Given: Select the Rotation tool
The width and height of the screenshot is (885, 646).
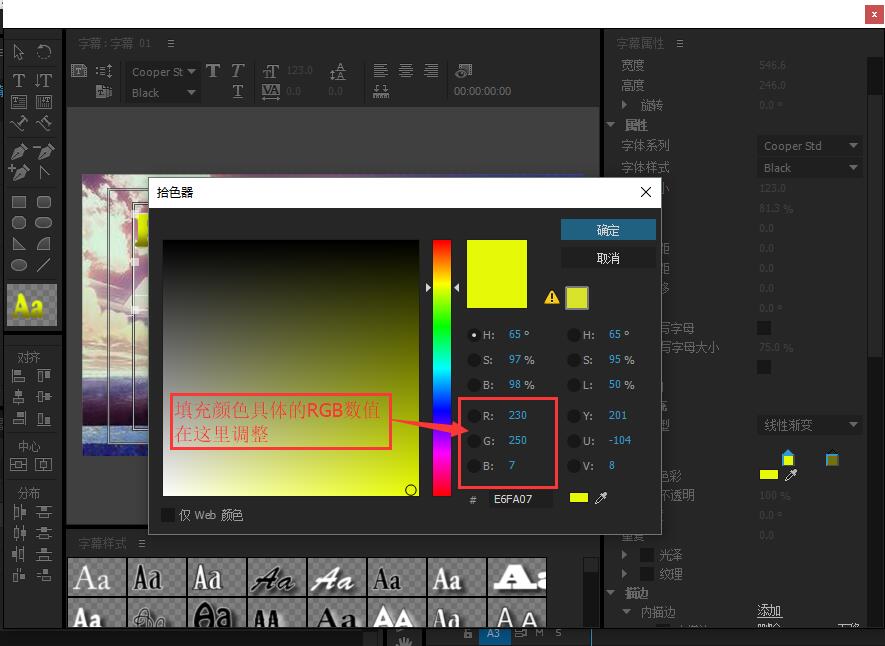Looking at the screenshot, I should coord(43,52).
